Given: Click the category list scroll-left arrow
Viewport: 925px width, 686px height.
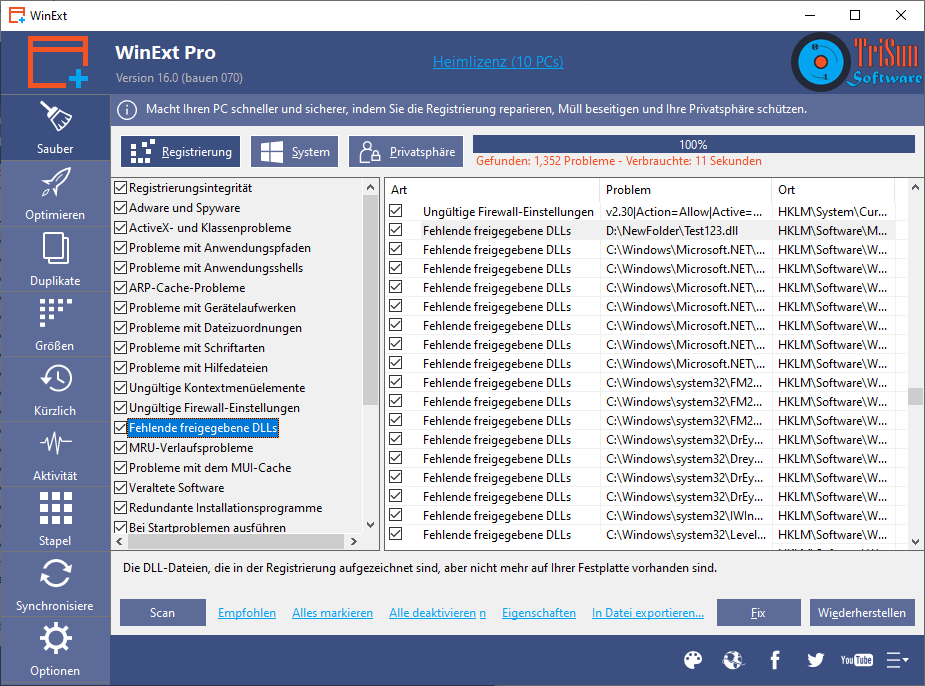Looking at the screenshot, I should pyautogui.click(x=120, y=541).
